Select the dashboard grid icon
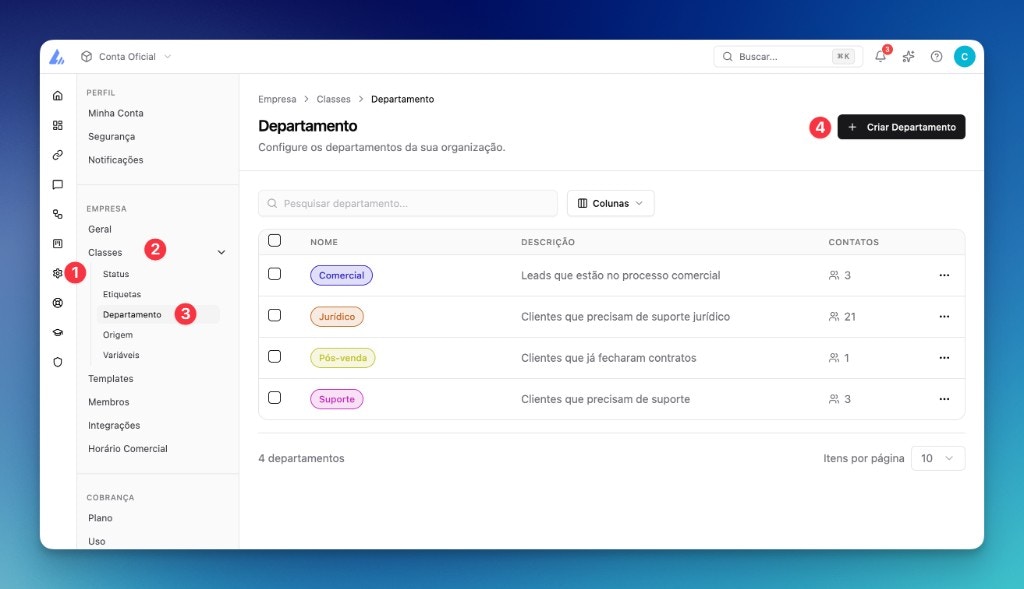 [x=57, y=123]
